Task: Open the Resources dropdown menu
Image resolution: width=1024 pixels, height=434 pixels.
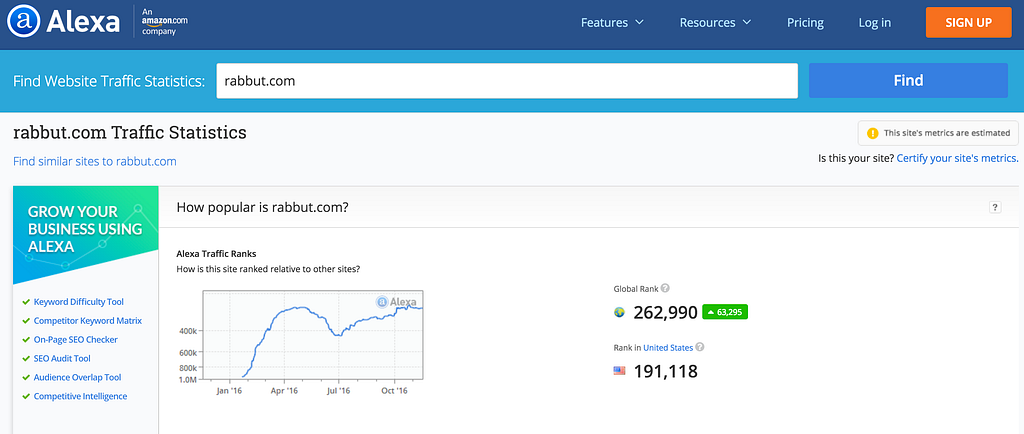Action: pyautogui.click(x=715, y=23)
